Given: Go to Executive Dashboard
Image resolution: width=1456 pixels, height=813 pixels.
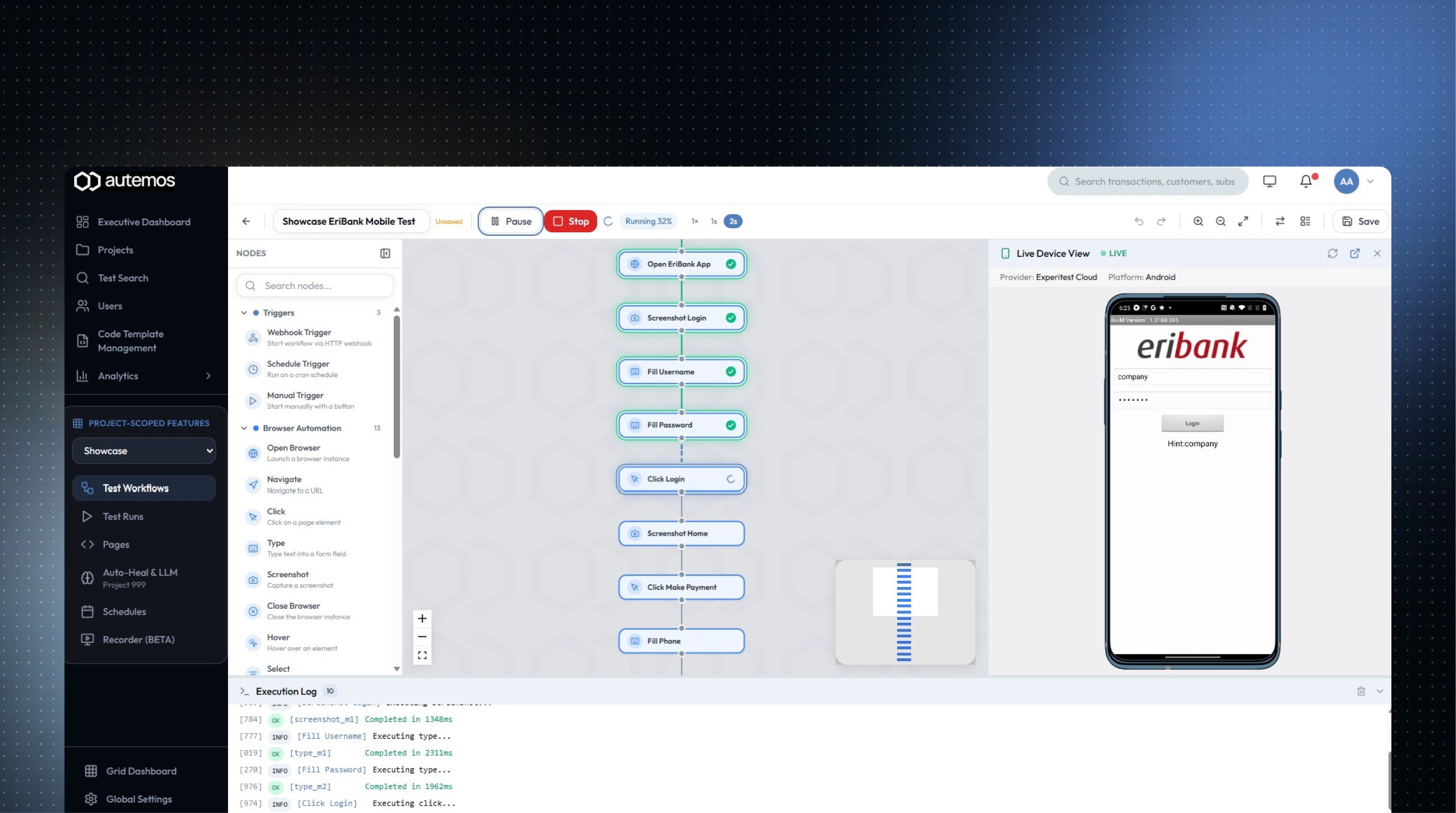Looking at the screenshot, I should pyautogui.click(x=143, y=222).
